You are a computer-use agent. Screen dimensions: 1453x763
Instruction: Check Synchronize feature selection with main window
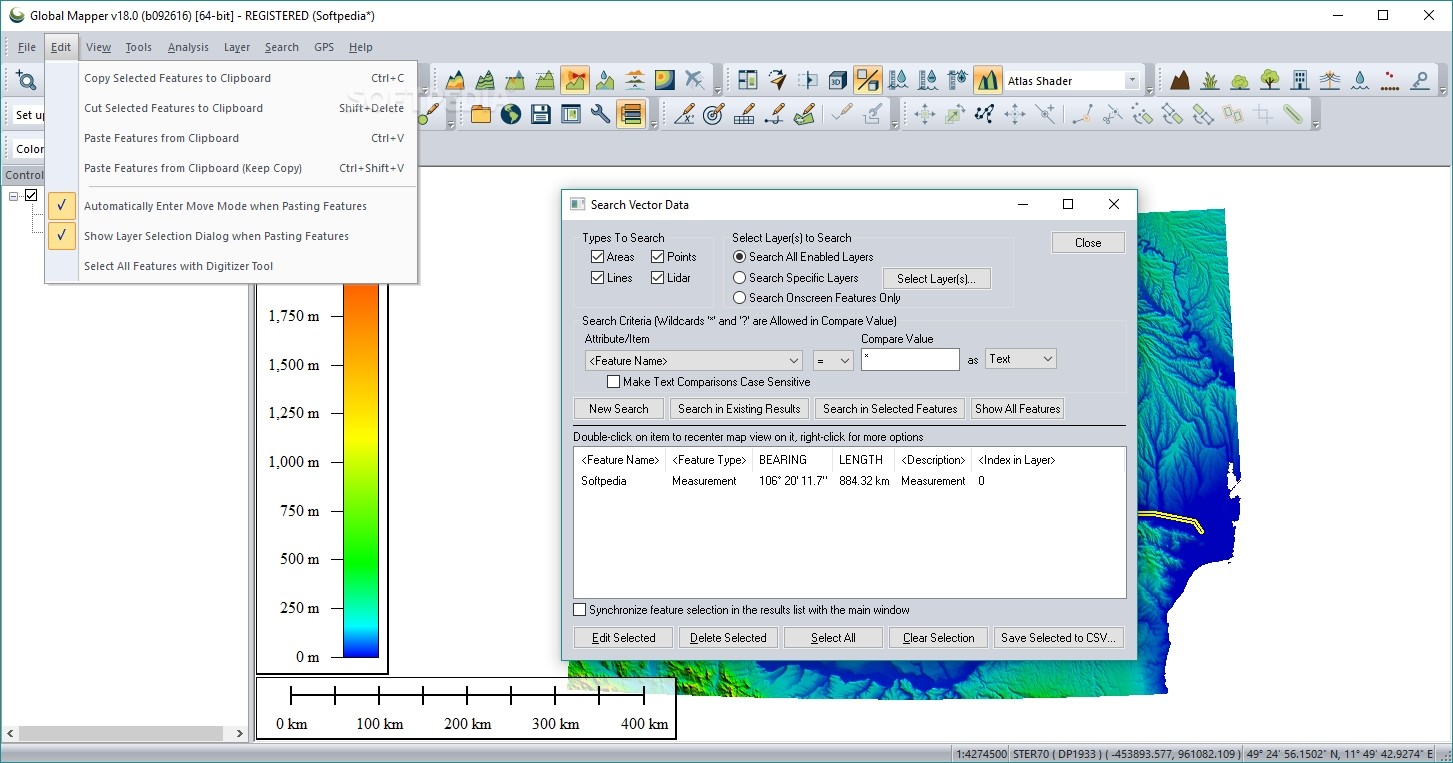[579, 610]
